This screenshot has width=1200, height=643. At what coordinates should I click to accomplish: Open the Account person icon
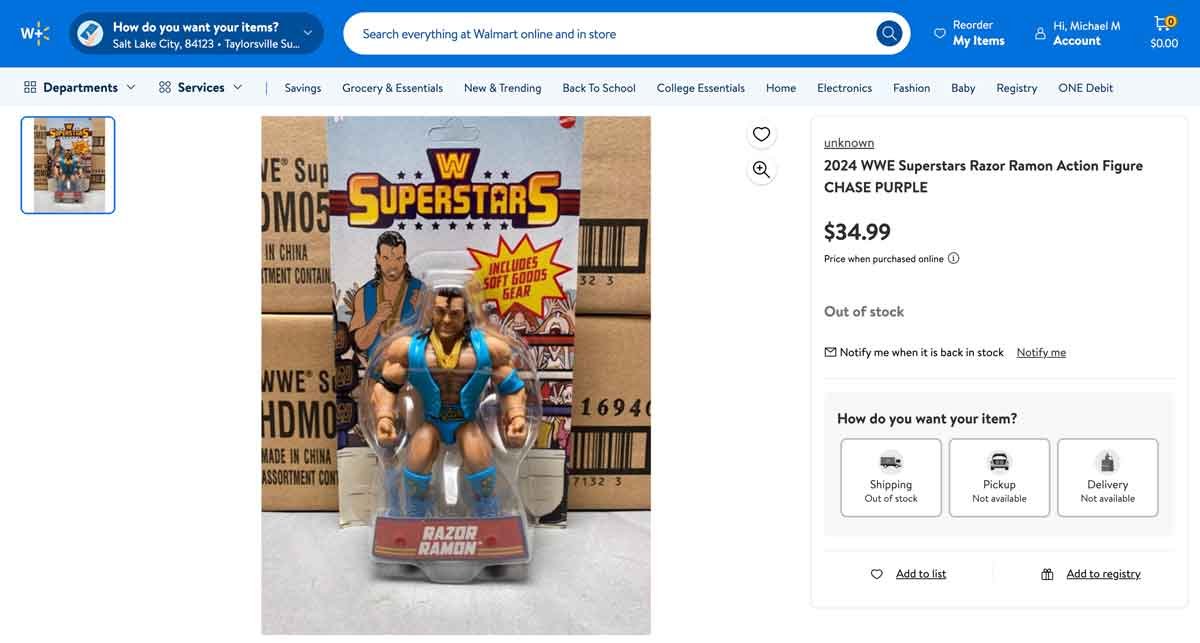(x=1040, y=32)
